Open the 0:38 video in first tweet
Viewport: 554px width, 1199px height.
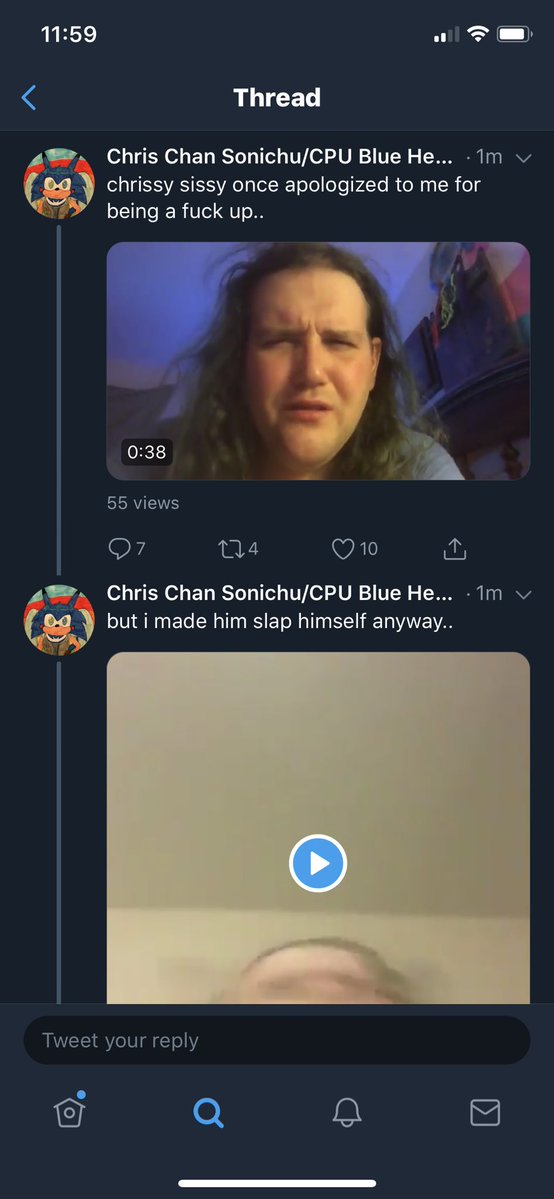[318, 361]
